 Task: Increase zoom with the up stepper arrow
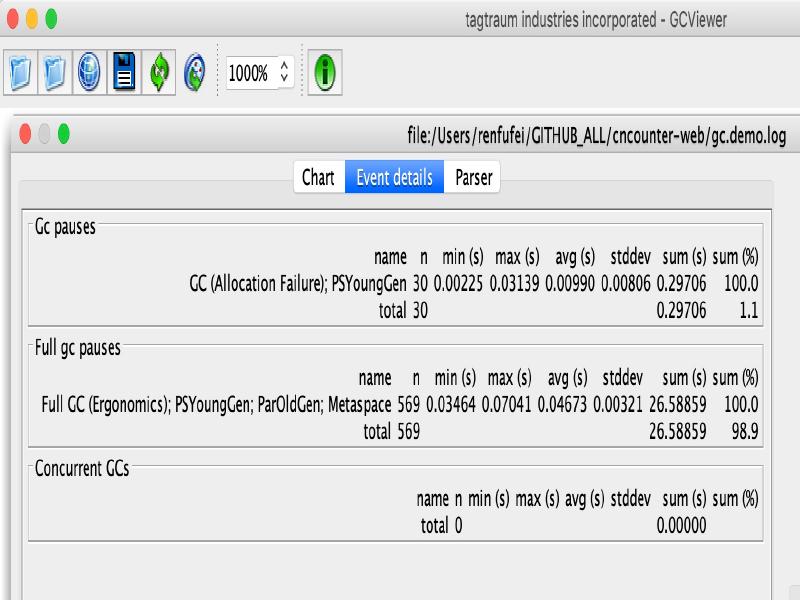point(285,66)
